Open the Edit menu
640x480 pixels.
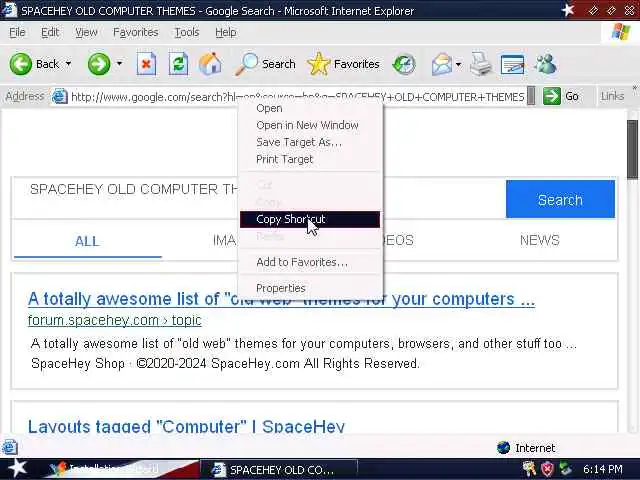pos(50,32)
